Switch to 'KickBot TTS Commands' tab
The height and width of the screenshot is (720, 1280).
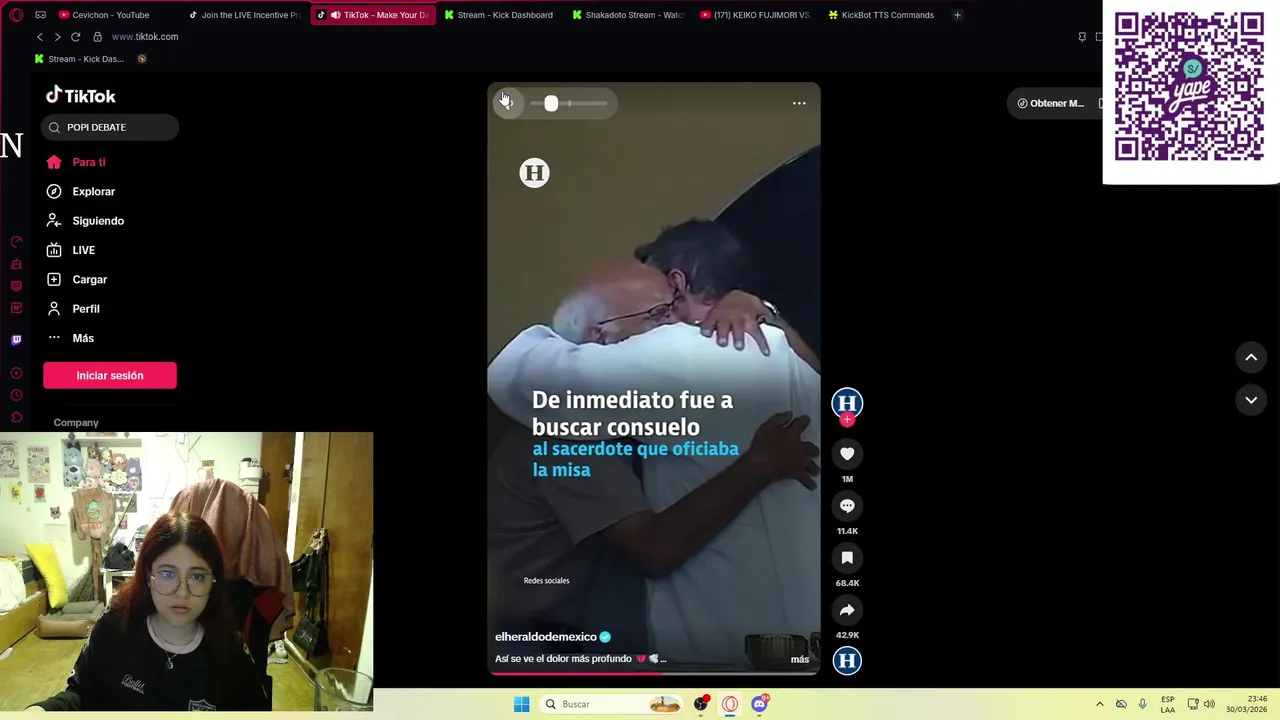[882, 15]
